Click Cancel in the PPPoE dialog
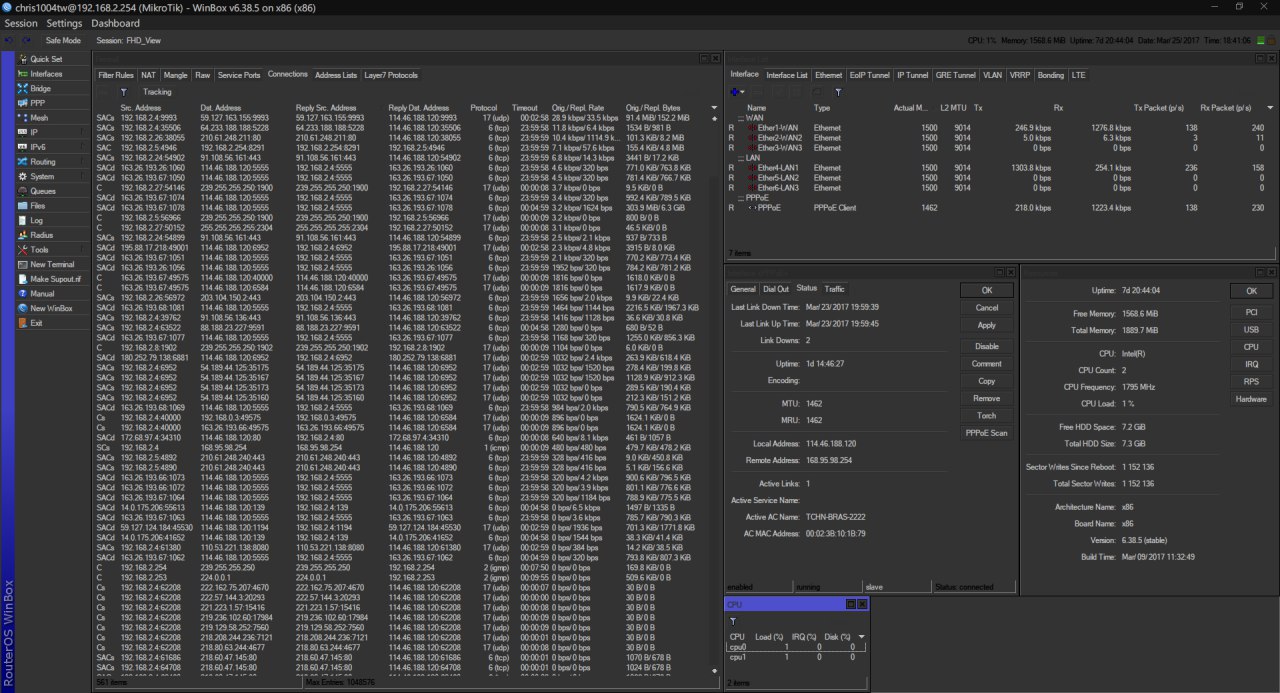The image size is (1280, 693). pyautogui.click(x=987, y=308)
